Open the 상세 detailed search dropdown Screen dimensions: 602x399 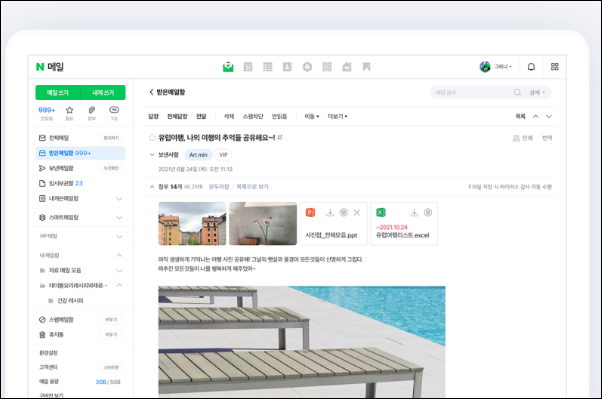537,93
